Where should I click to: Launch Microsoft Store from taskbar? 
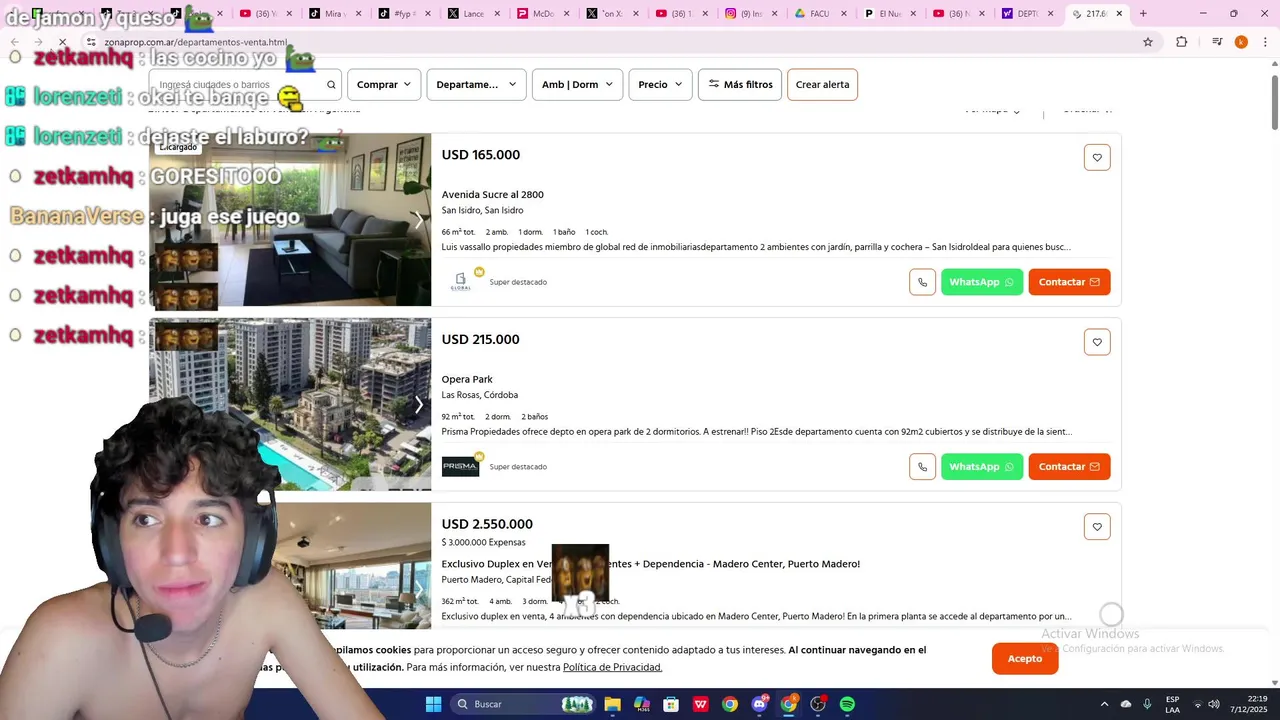(x=671, y=704)
